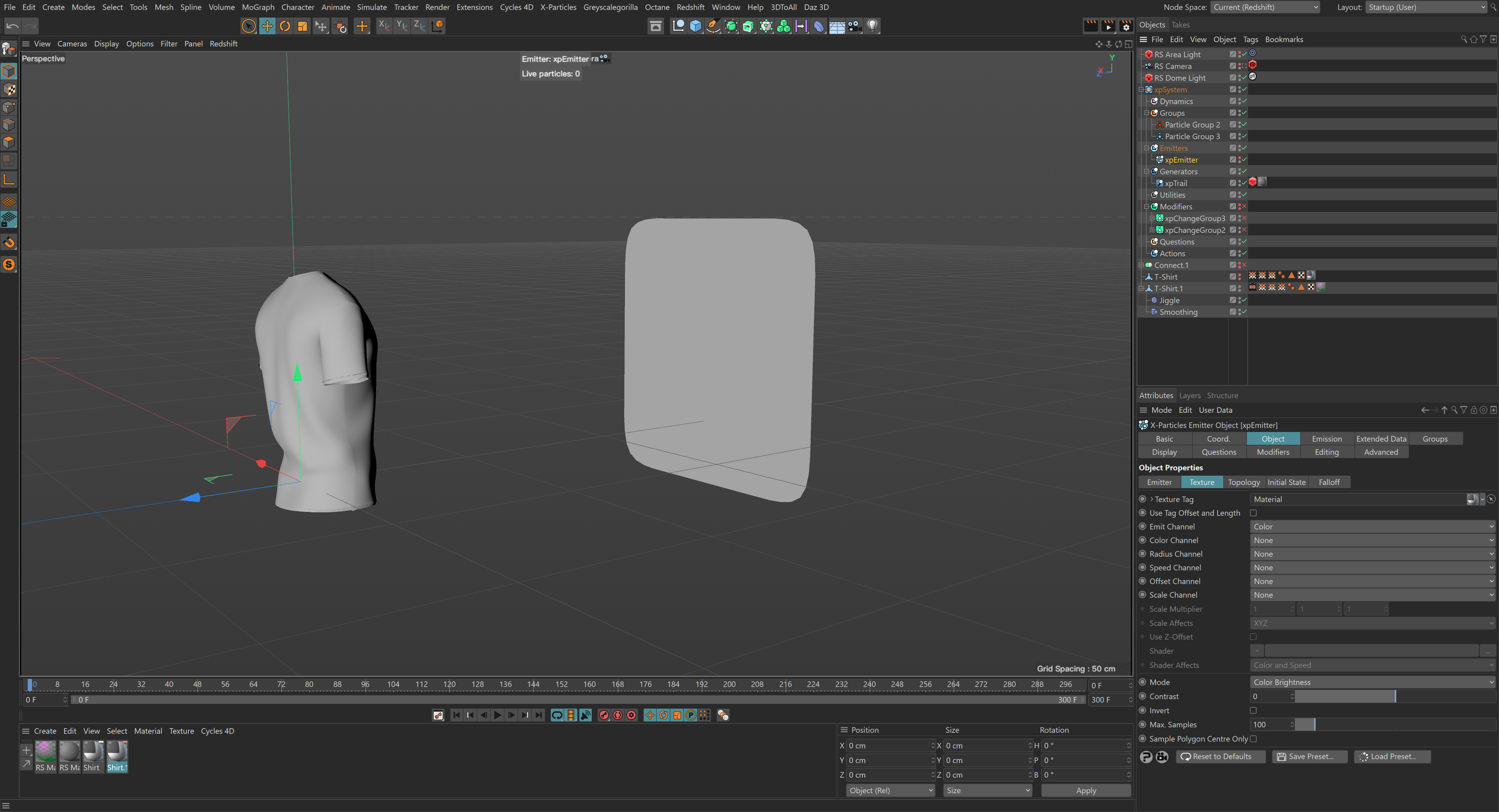Click the Apply button
The width and height of the screenshot is (1499, 812).
coord(1086,791)
